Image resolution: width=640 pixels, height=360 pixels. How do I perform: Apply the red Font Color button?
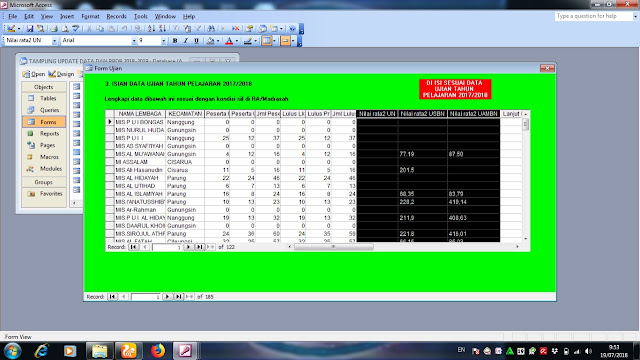click(x=229, y=40)
